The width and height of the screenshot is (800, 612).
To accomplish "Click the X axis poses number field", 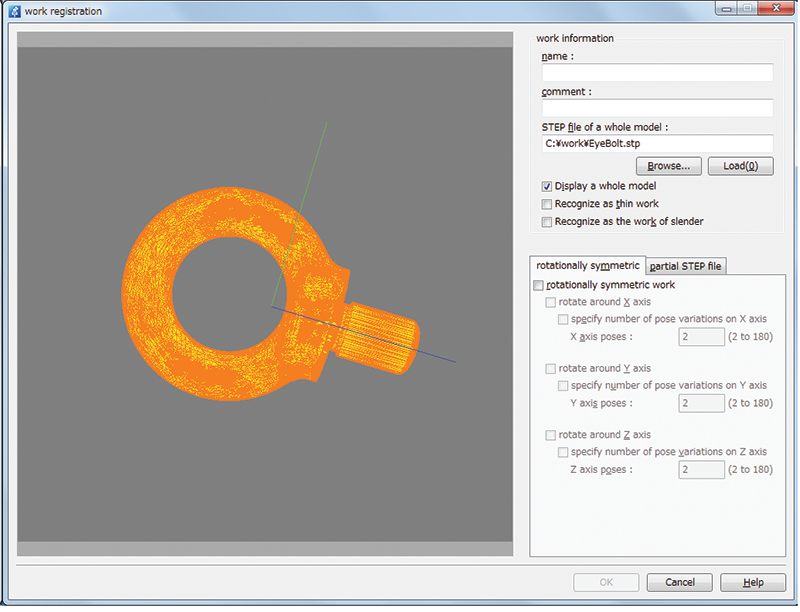I will click(701, 337).
